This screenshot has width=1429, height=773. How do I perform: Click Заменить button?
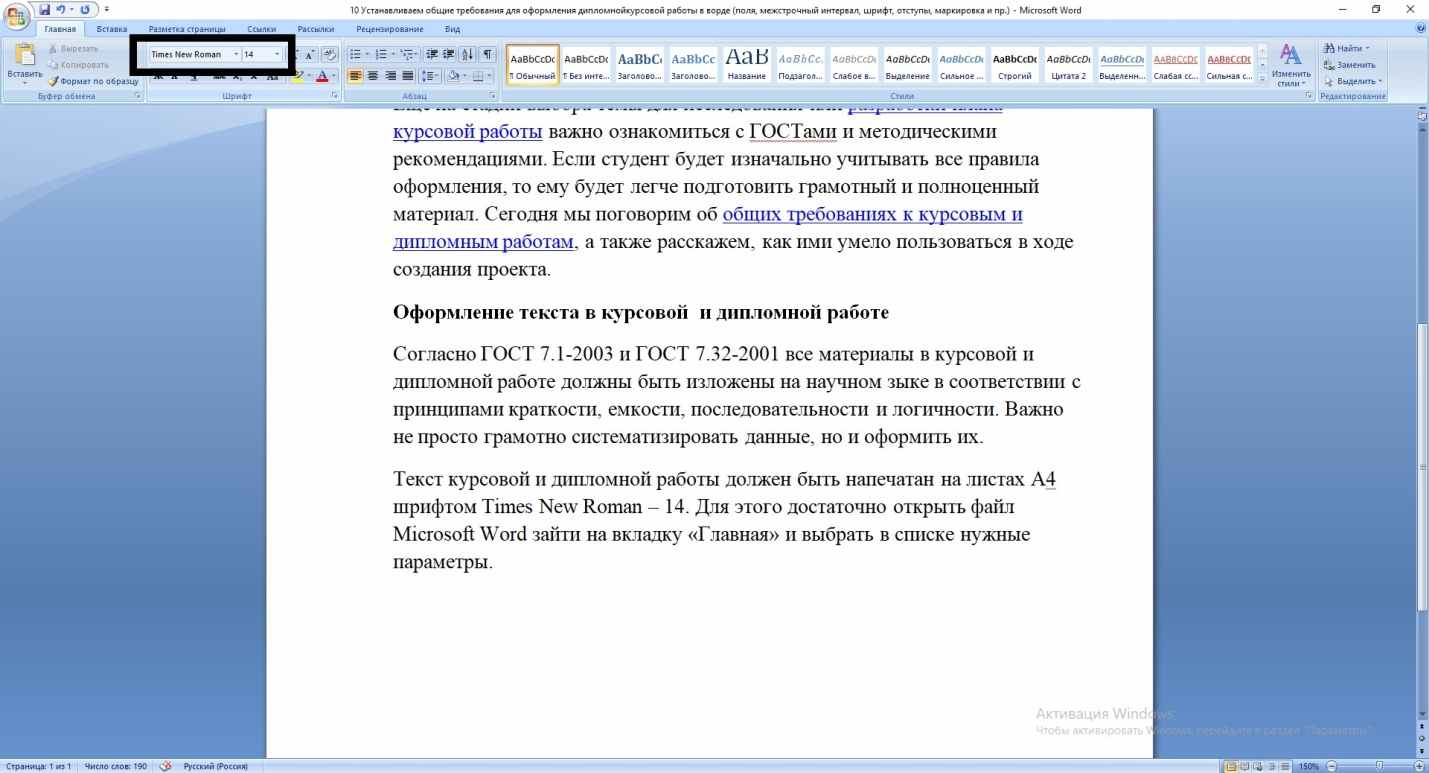click(x=1349, y=64)
